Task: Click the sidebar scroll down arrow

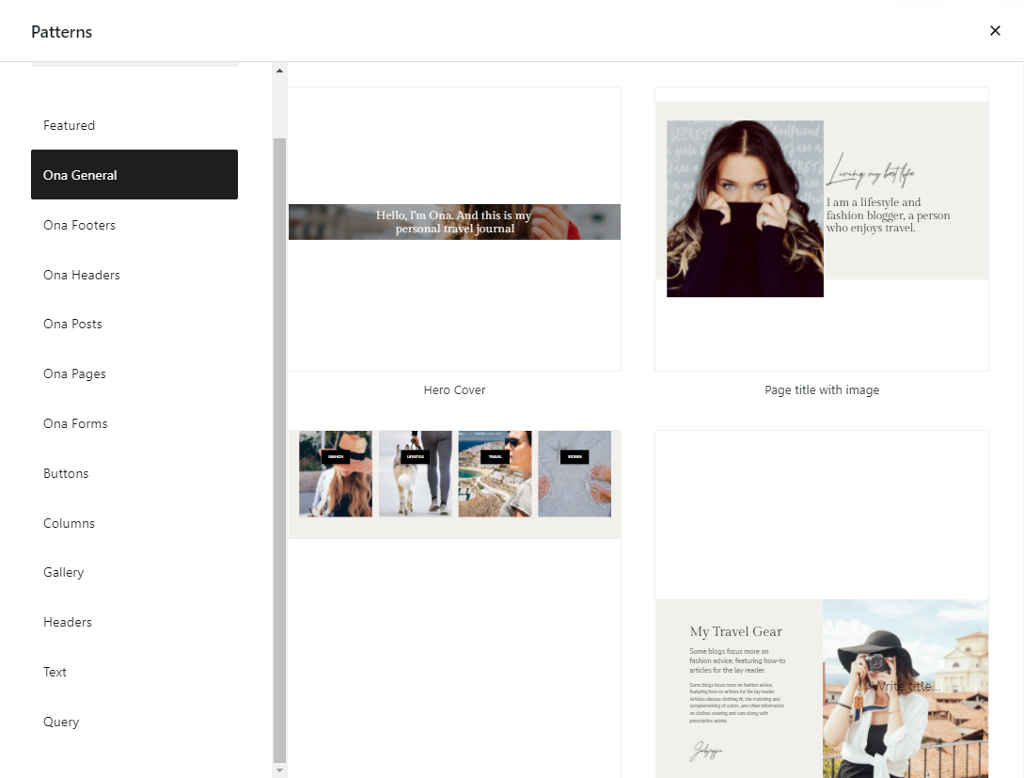Action: [x=280, y=770]
